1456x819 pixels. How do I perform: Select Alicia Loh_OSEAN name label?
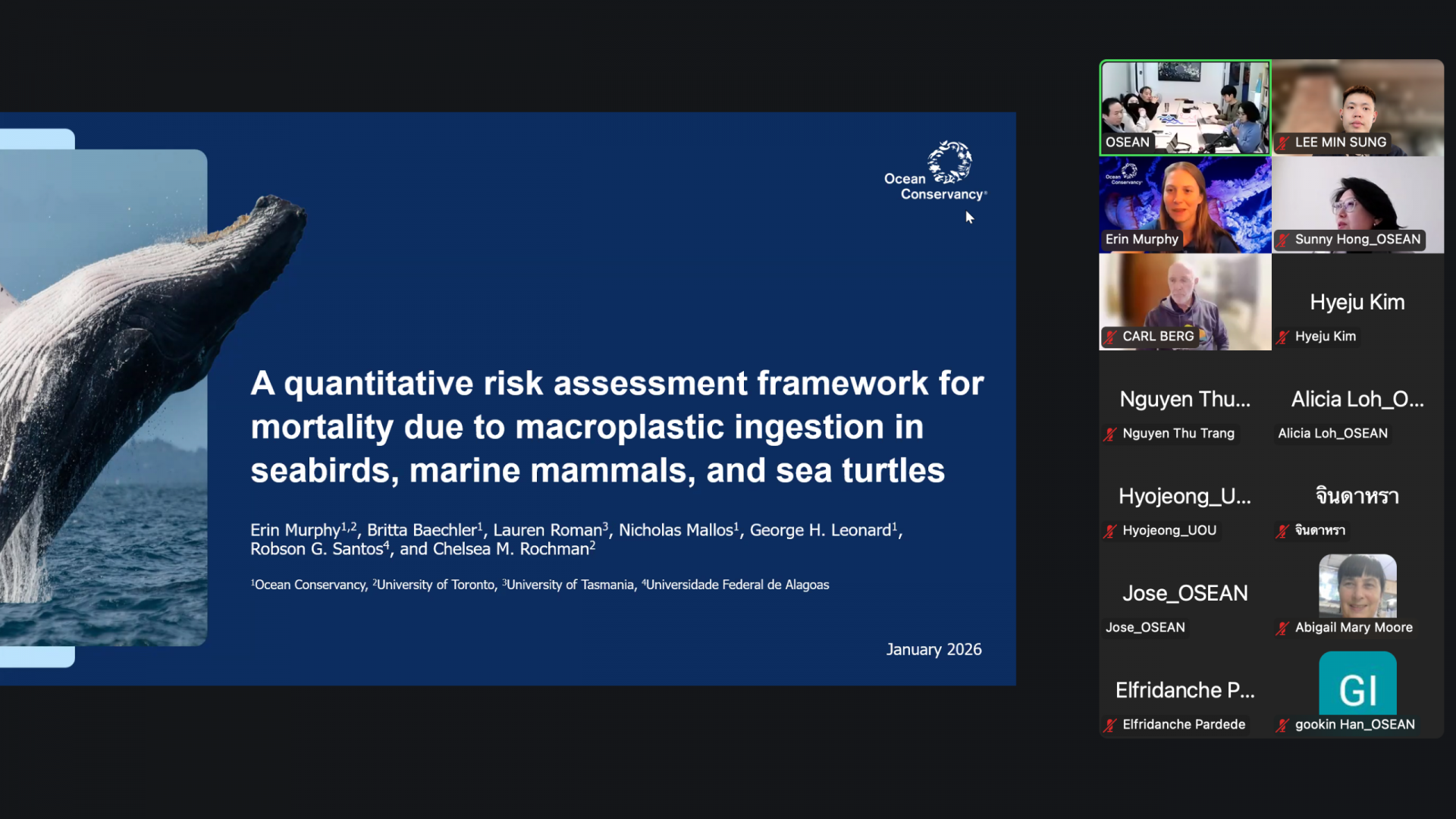tap(1332, 433)
